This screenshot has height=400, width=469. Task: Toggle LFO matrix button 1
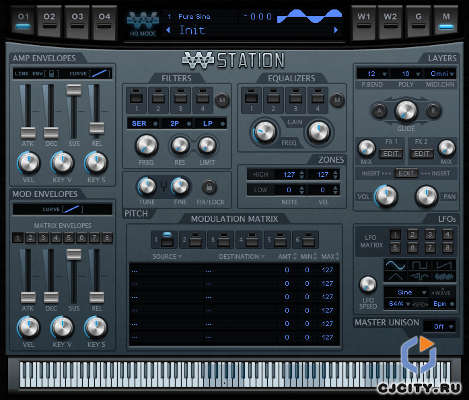tap(395, 235)
